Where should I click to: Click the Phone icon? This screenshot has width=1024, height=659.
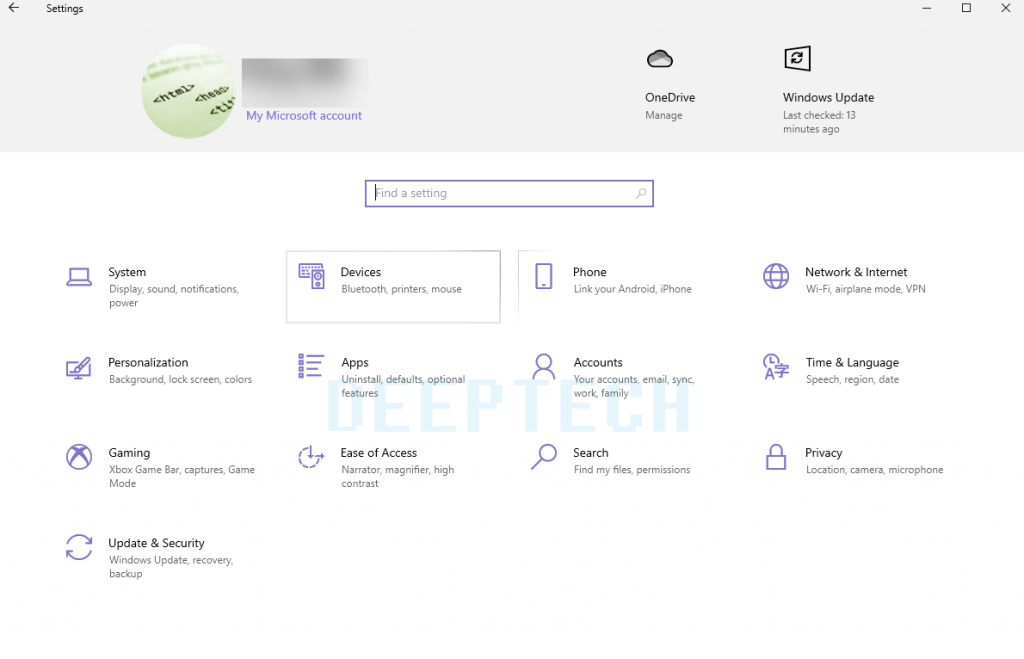coord(543,276)
